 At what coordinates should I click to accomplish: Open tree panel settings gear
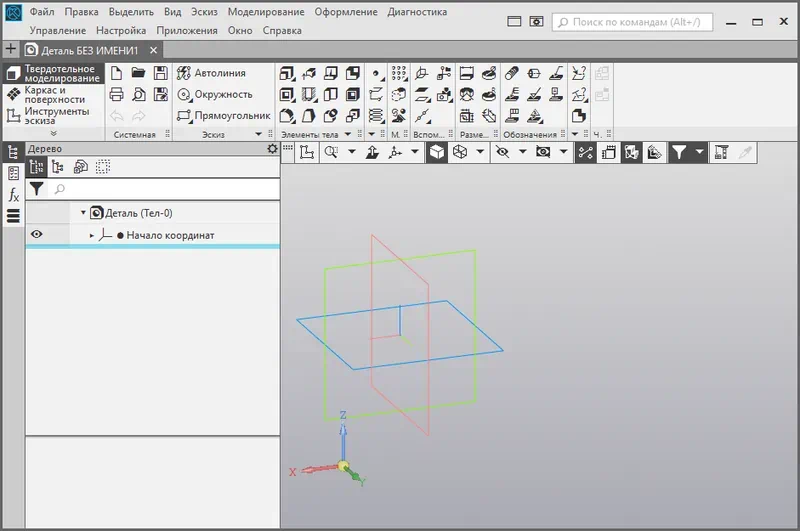[x=272, y=148]
